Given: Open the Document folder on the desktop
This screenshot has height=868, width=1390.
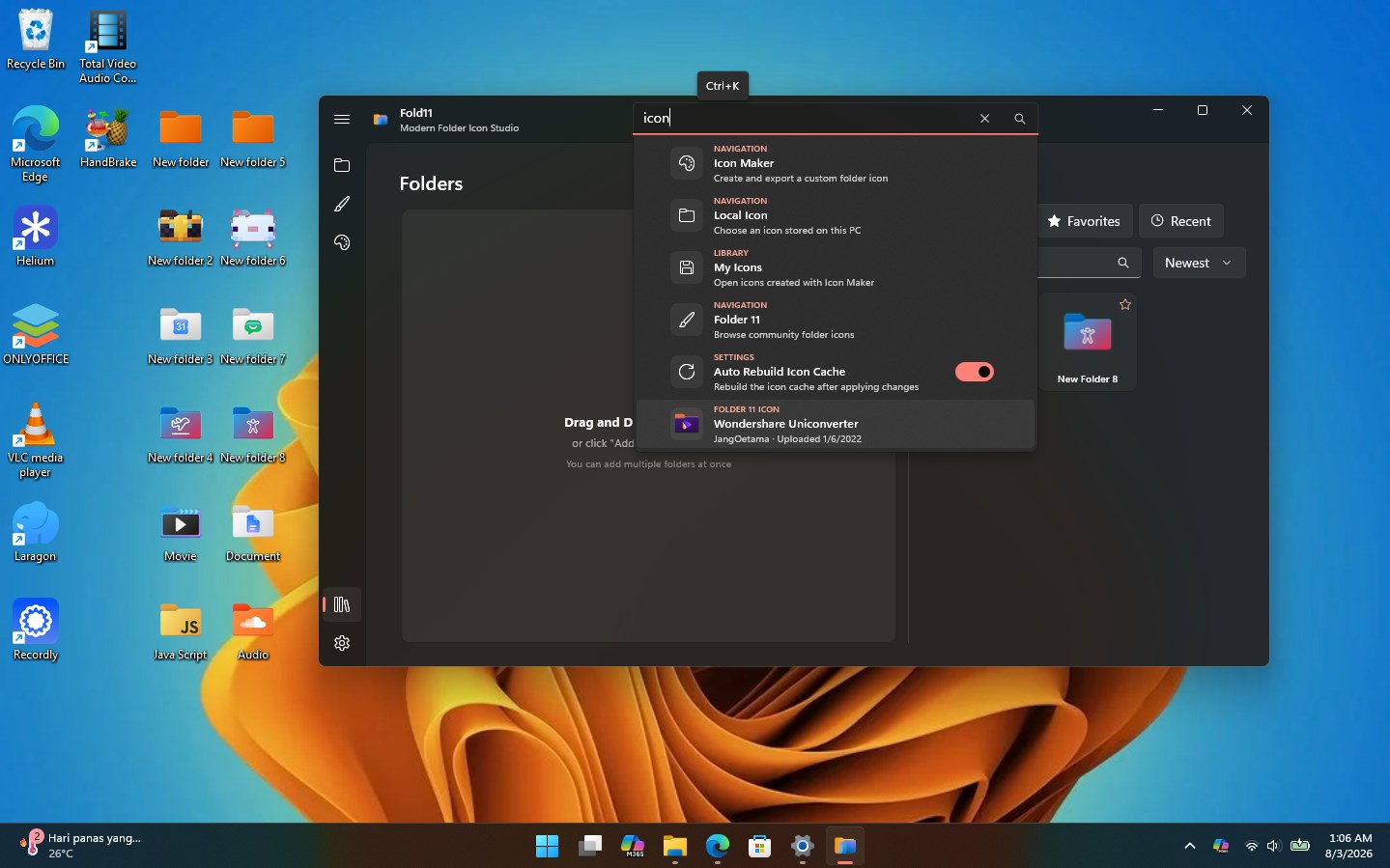Looking at the screenshot, I should (253, 532).
